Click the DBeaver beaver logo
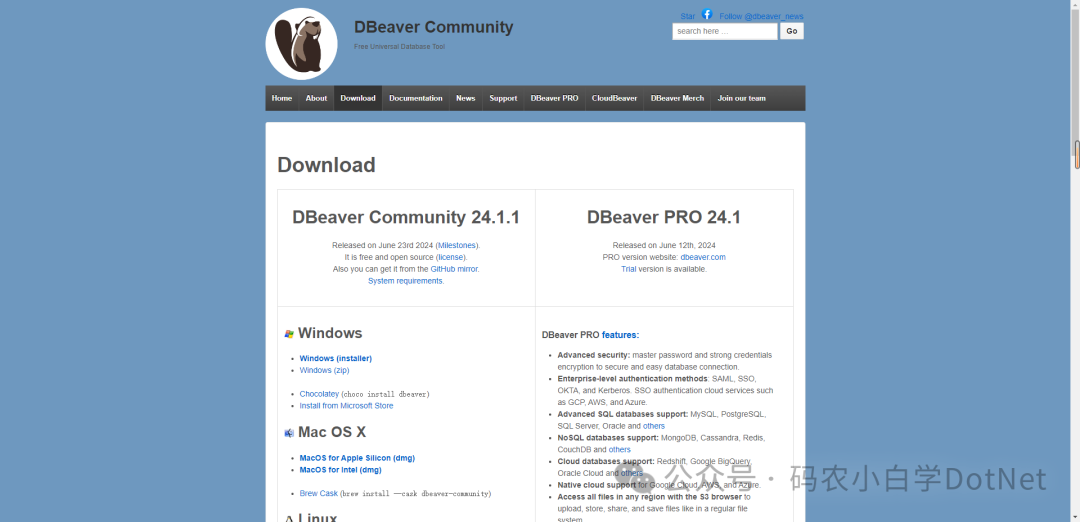This screenshot has width=1080, height=522. 302,44
